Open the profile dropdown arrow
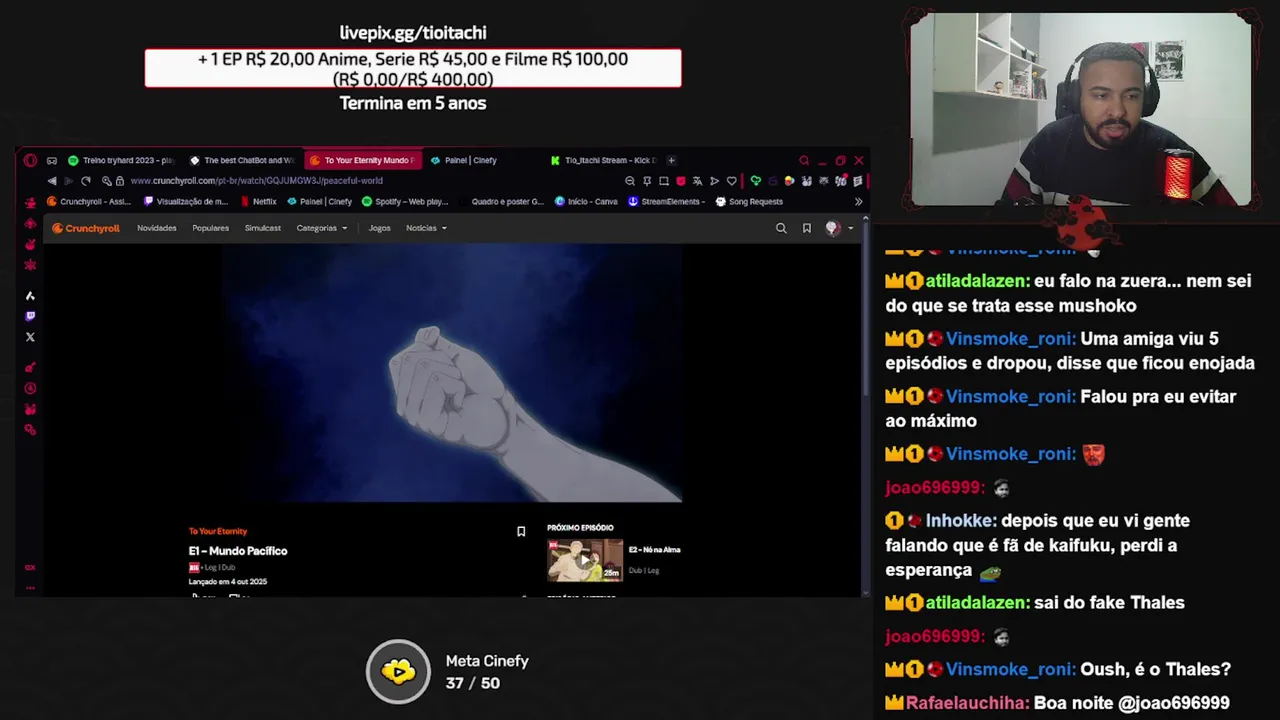Image resolution: width=1280 pixels, height=720 pixels. pyautogui.click(x=851, y=228)
